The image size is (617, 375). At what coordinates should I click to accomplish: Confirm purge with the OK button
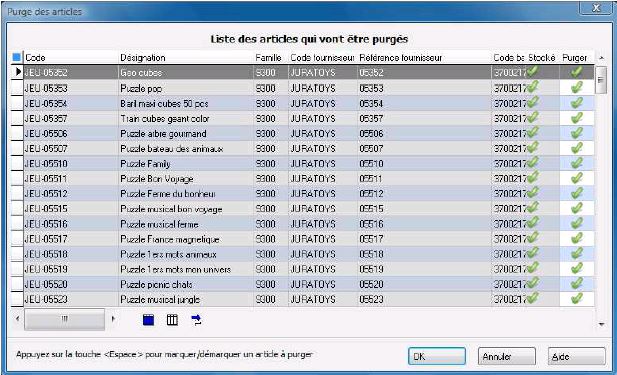[437, 356]
